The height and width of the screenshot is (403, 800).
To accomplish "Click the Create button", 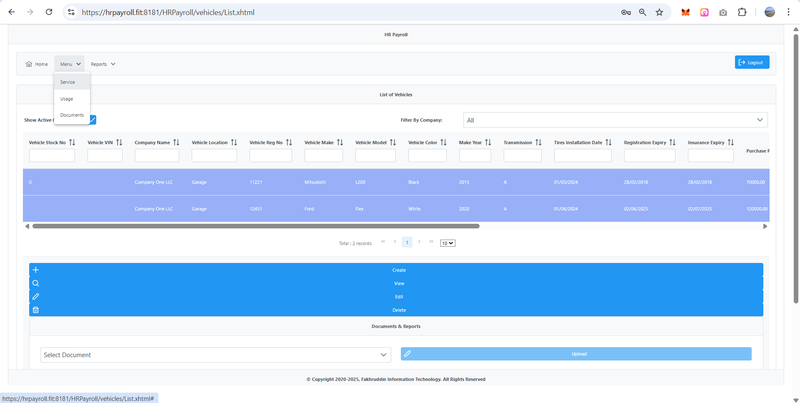I will pos(396,270).
